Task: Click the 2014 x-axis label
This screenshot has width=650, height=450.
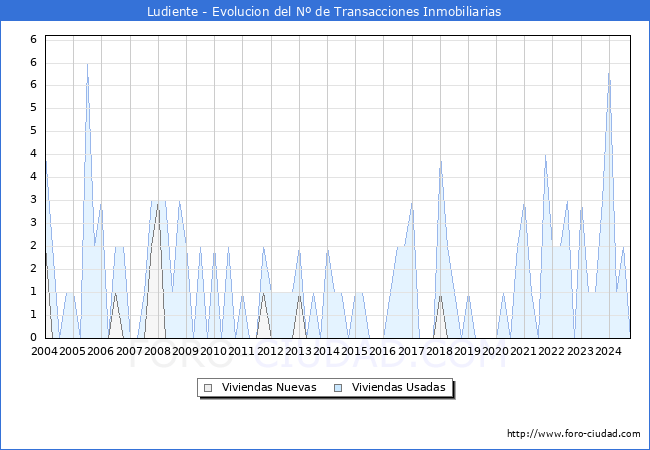Action: click(x=326, y=351)
